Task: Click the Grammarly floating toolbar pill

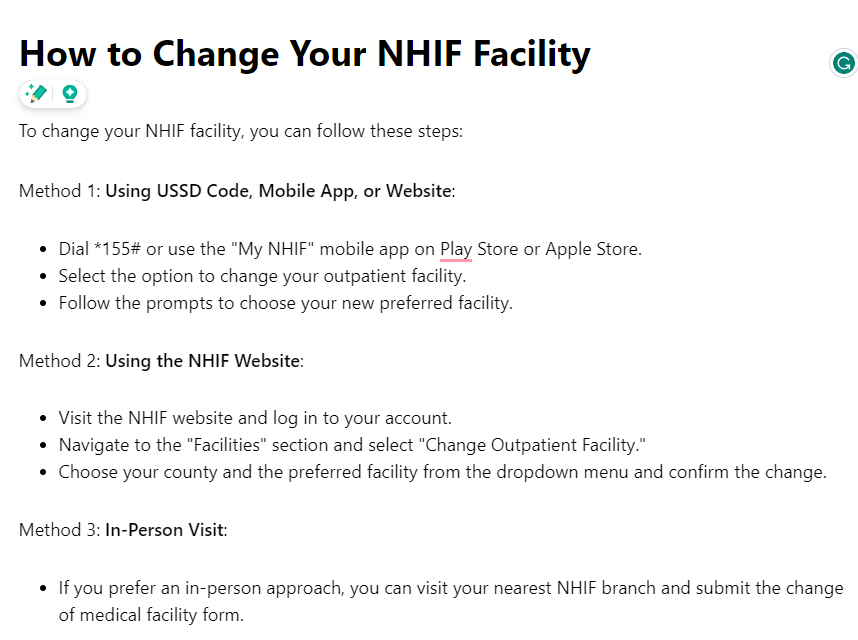Action: click(x=52, y=93)
